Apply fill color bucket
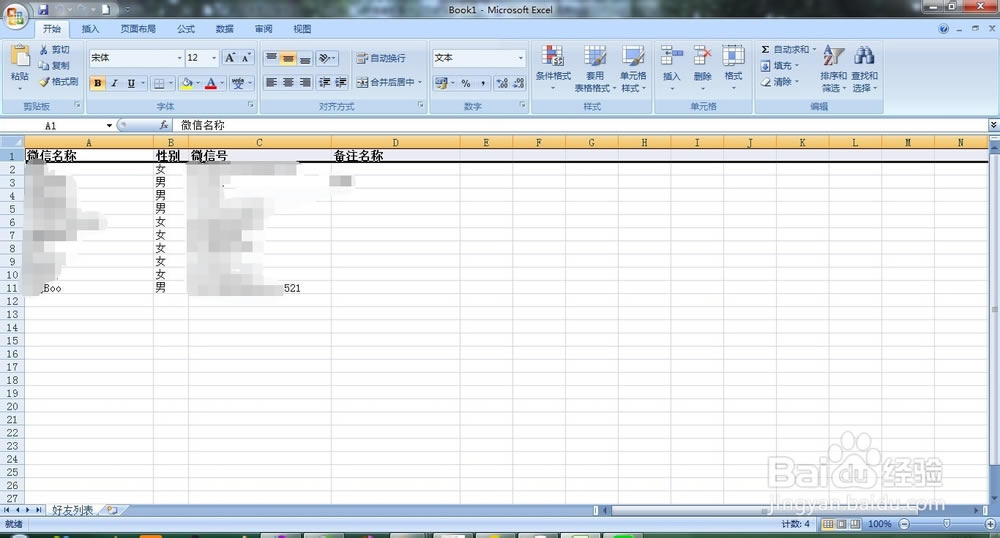1000x538 pixels. (187, 83)
